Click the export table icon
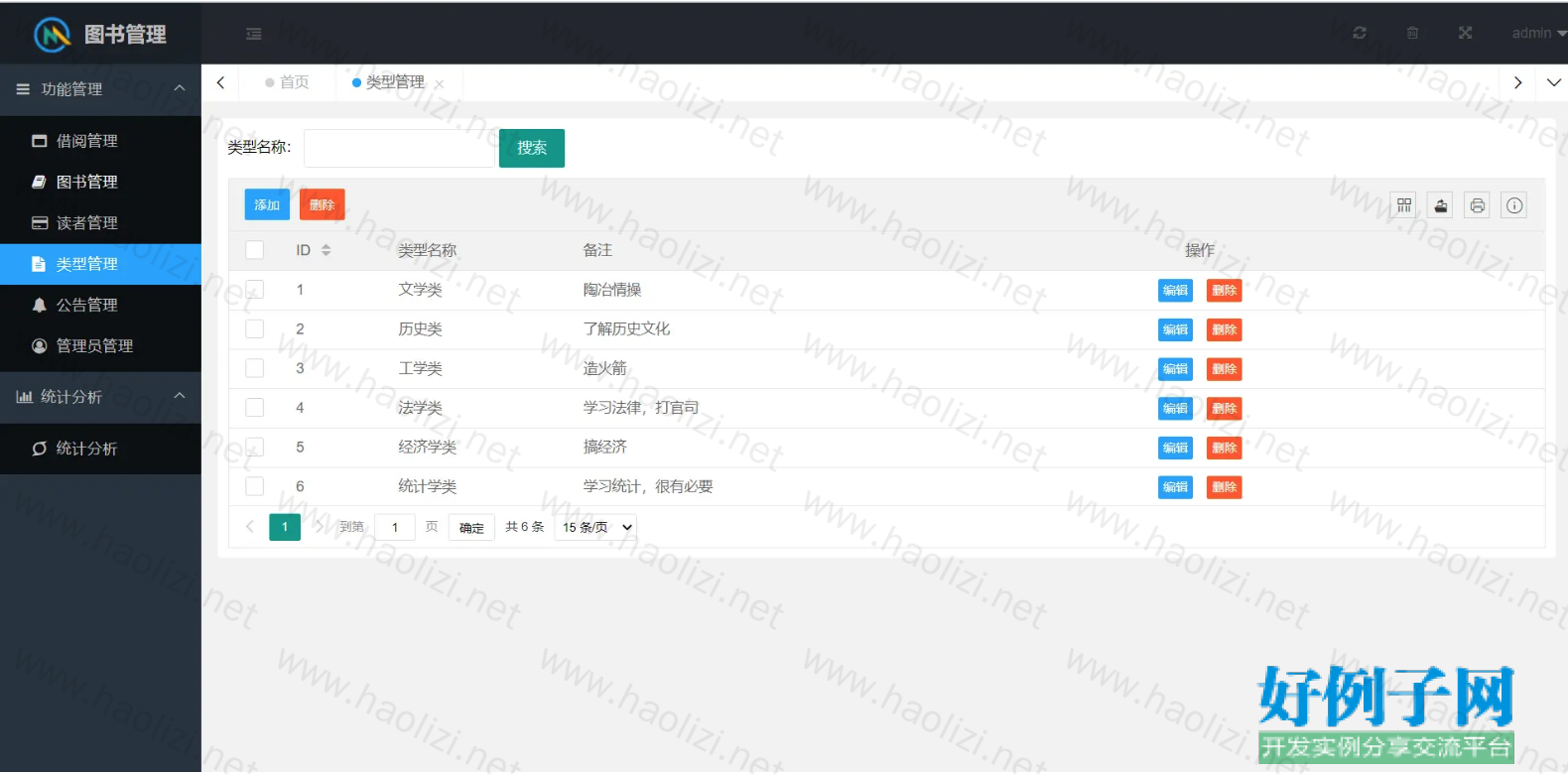This screenshot has width=1568, height=774. point(1441,205)
